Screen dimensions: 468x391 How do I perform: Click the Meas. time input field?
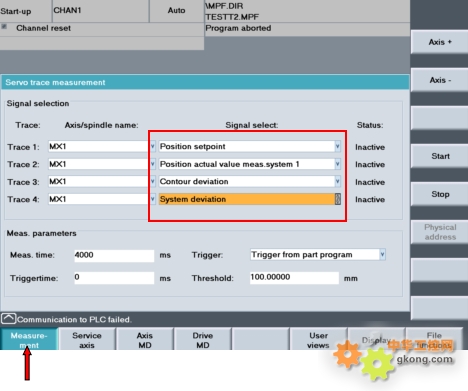114,255
